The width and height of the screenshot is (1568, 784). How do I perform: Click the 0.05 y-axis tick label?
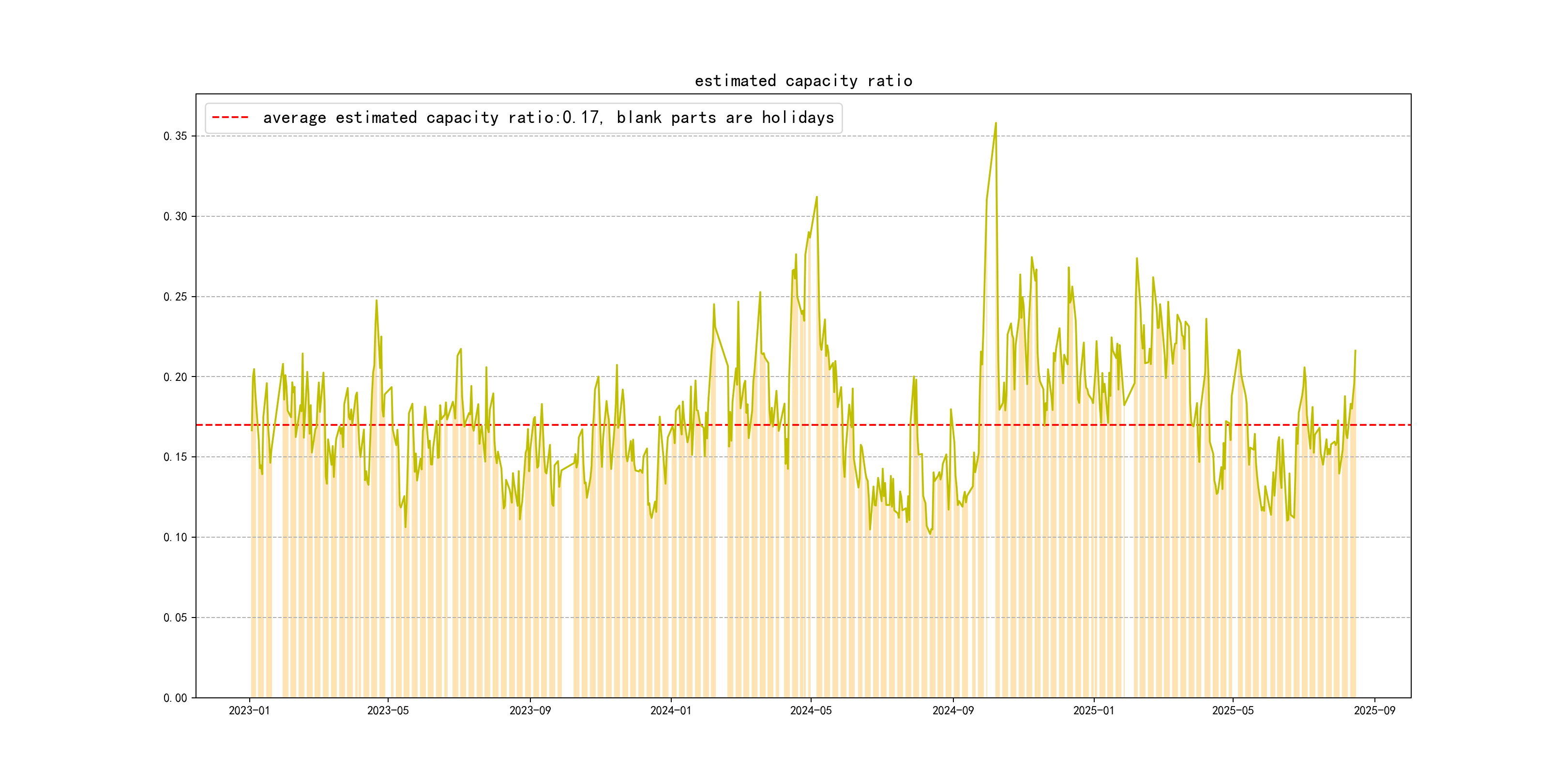point(175,617)
